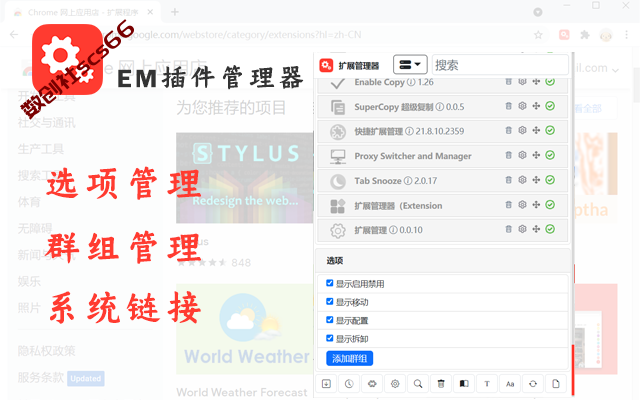This screenshot has width=640, height=400.
Task: Click move icon on Tab Snooze row
Action: click(536, 180)
